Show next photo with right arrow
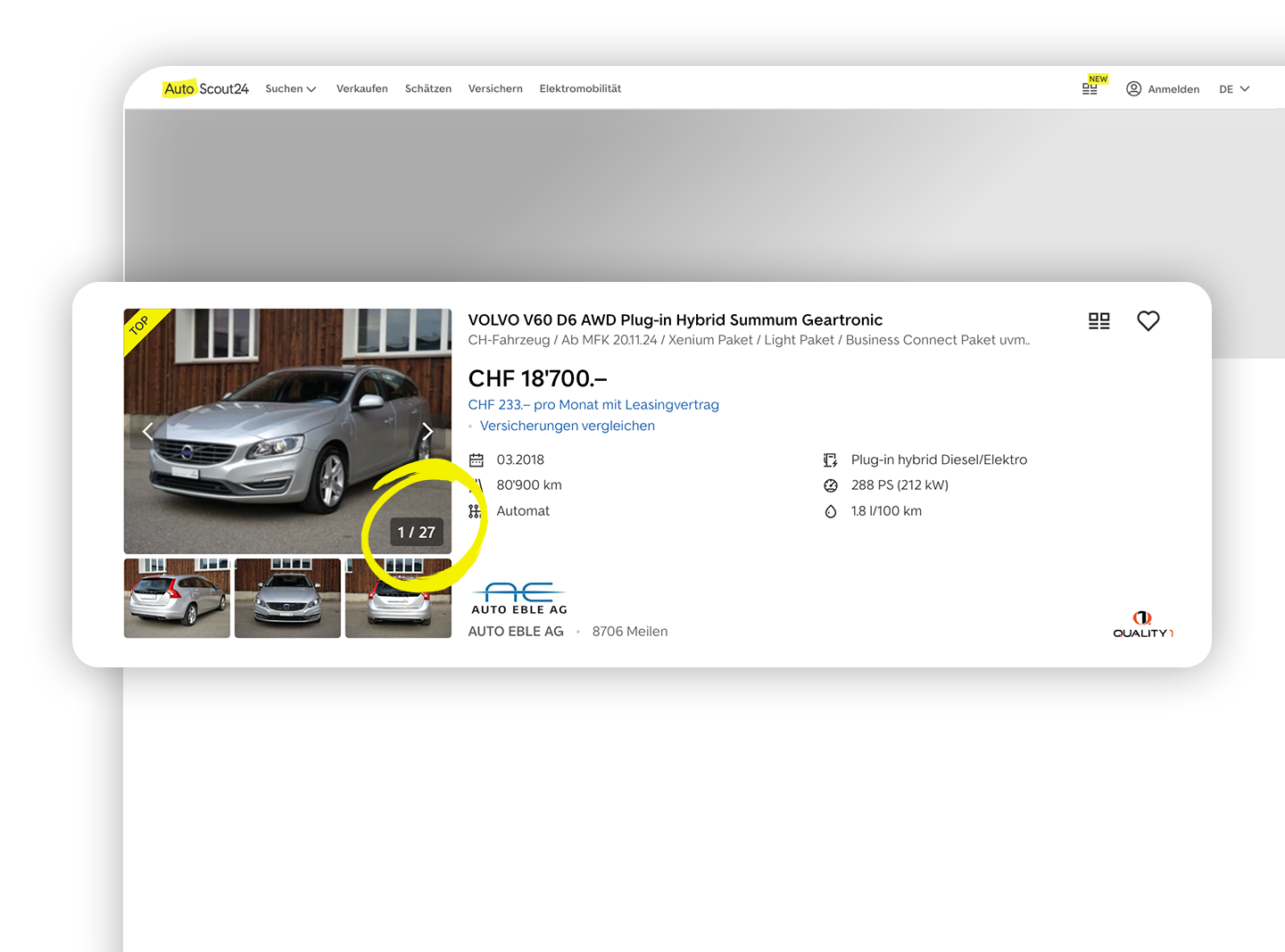The height and width of the screenshot is (952, 1285). pyautogui.click(x=427, y=432)
